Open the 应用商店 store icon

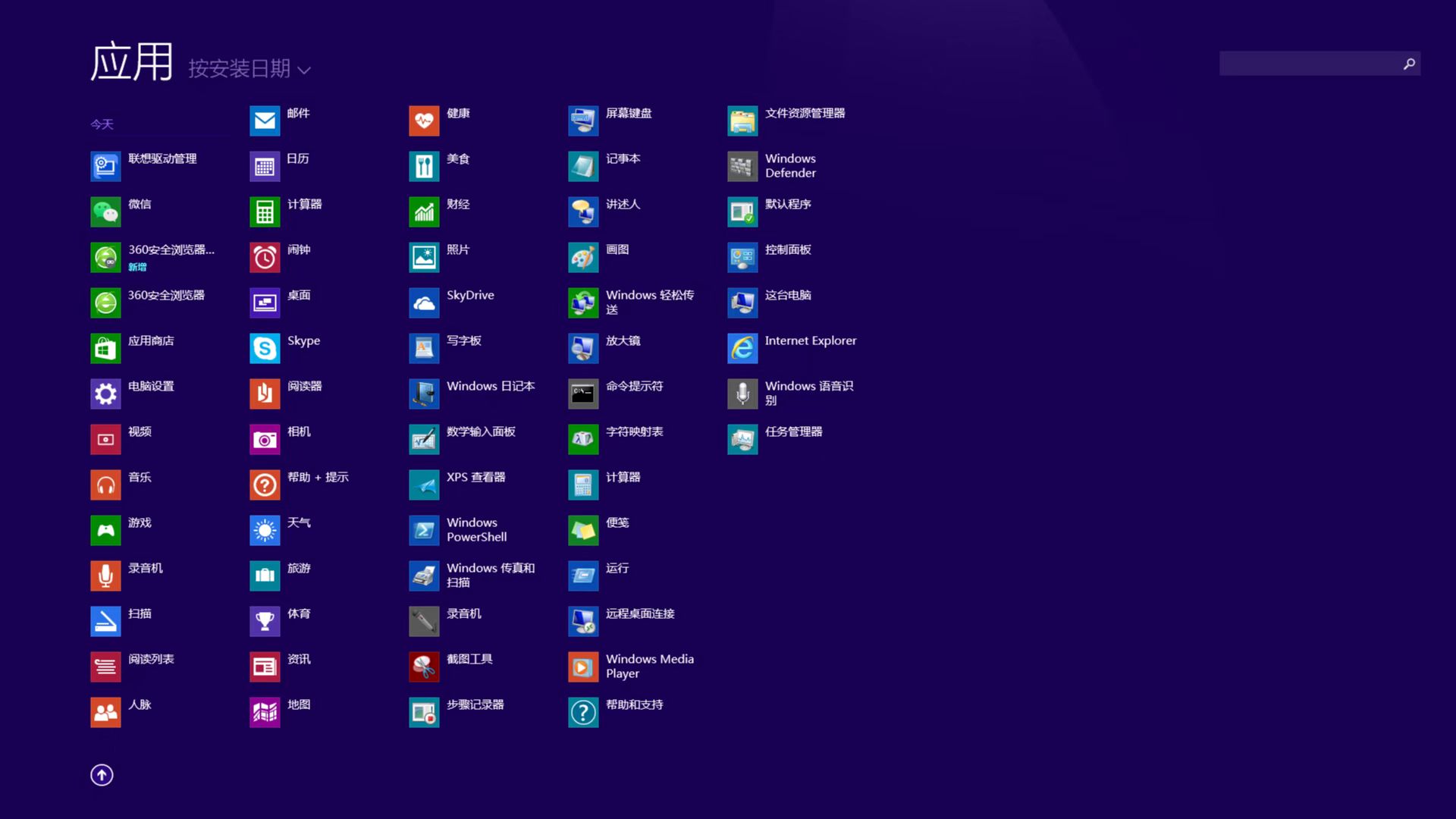click(105, 348)
